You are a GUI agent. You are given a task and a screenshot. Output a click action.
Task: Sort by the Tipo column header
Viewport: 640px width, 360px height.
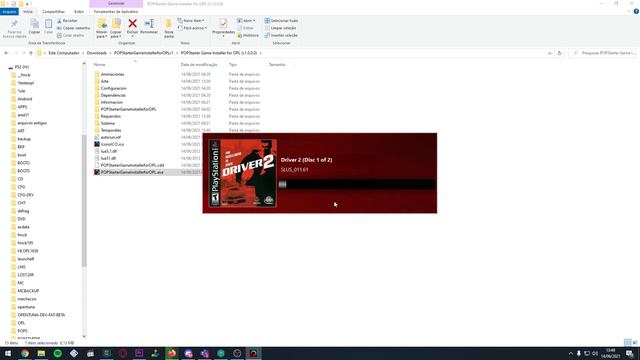tap(233, 64)
